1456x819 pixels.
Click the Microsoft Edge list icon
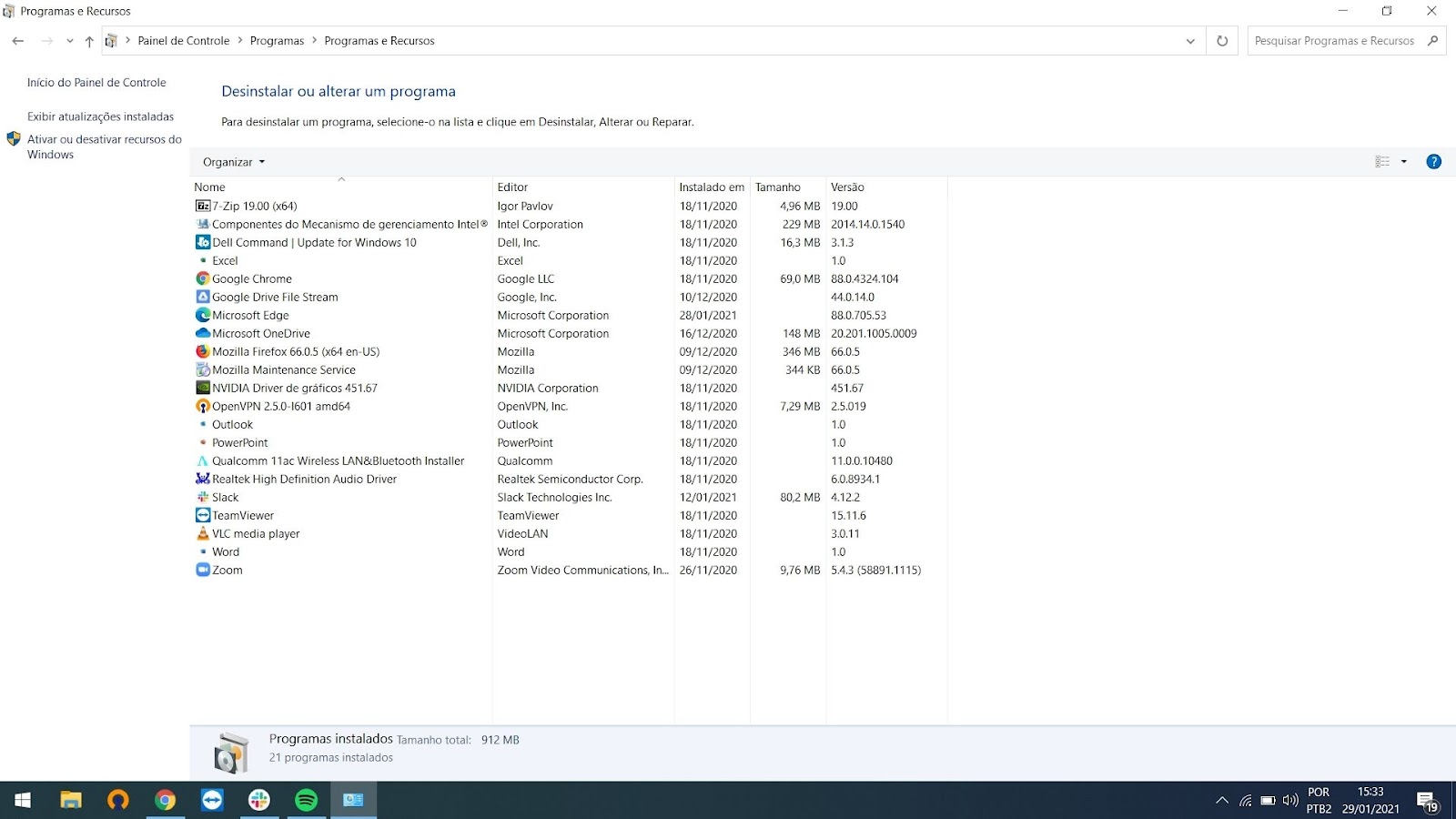pyautogui.click(x=203, y=315)
